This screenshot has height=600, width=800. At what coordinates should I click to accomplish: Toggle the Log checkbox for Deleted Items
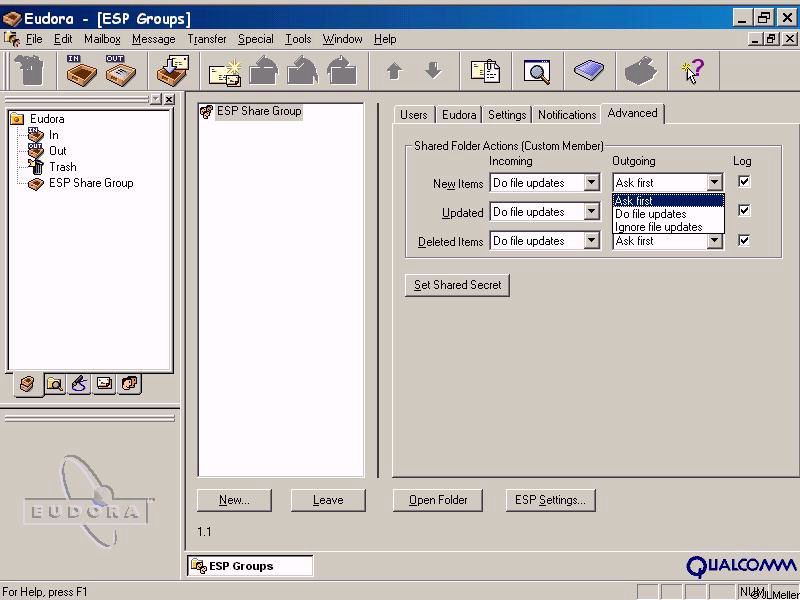click(744, 240)
